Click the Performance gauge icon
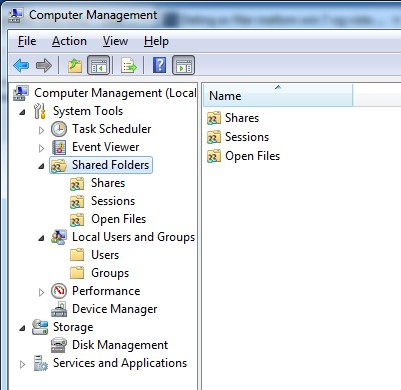Image resolution: width=401 pixels, height=390 pixels. click(x=59, y=291)
